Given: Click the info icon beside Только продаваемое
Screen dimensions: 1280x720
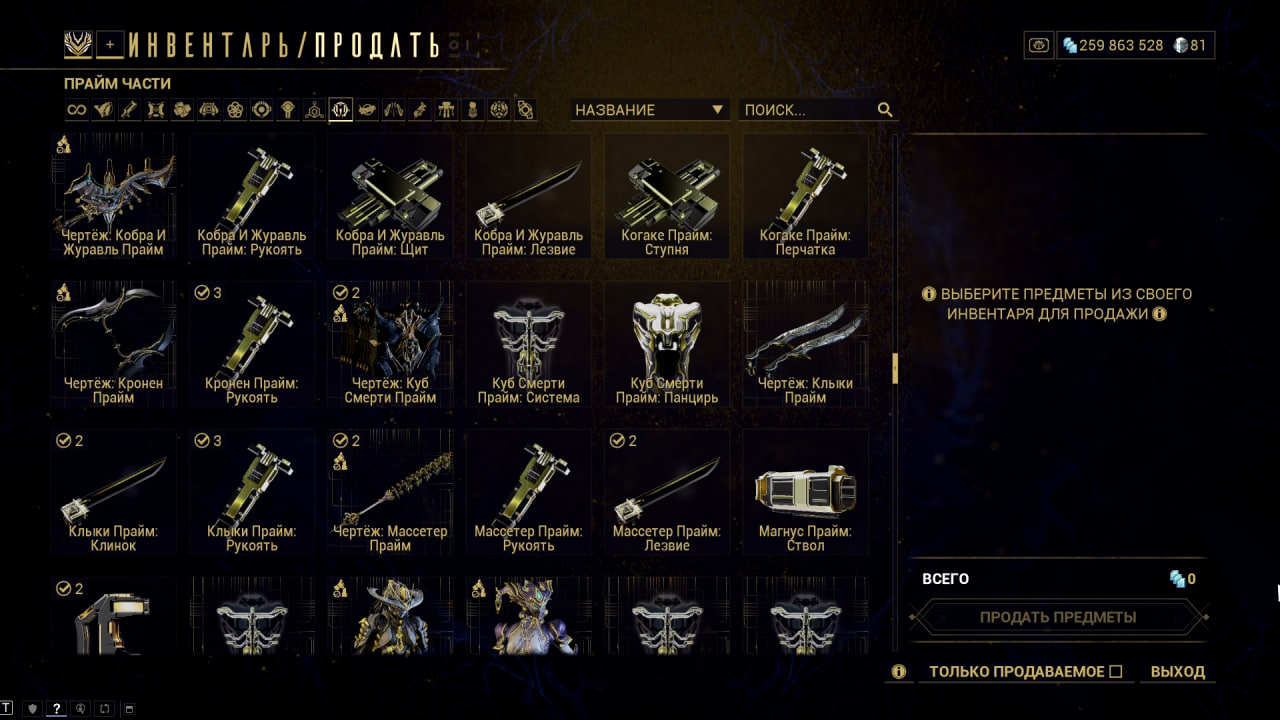Looking at the screenshot, I should 898,672.
